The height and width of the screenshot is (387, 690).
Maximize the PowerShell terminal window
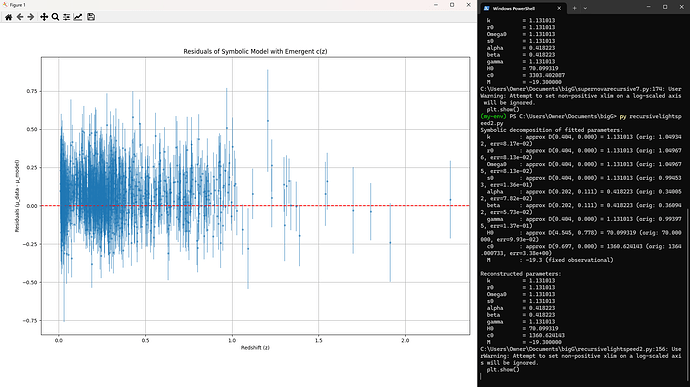coord(665,7)
